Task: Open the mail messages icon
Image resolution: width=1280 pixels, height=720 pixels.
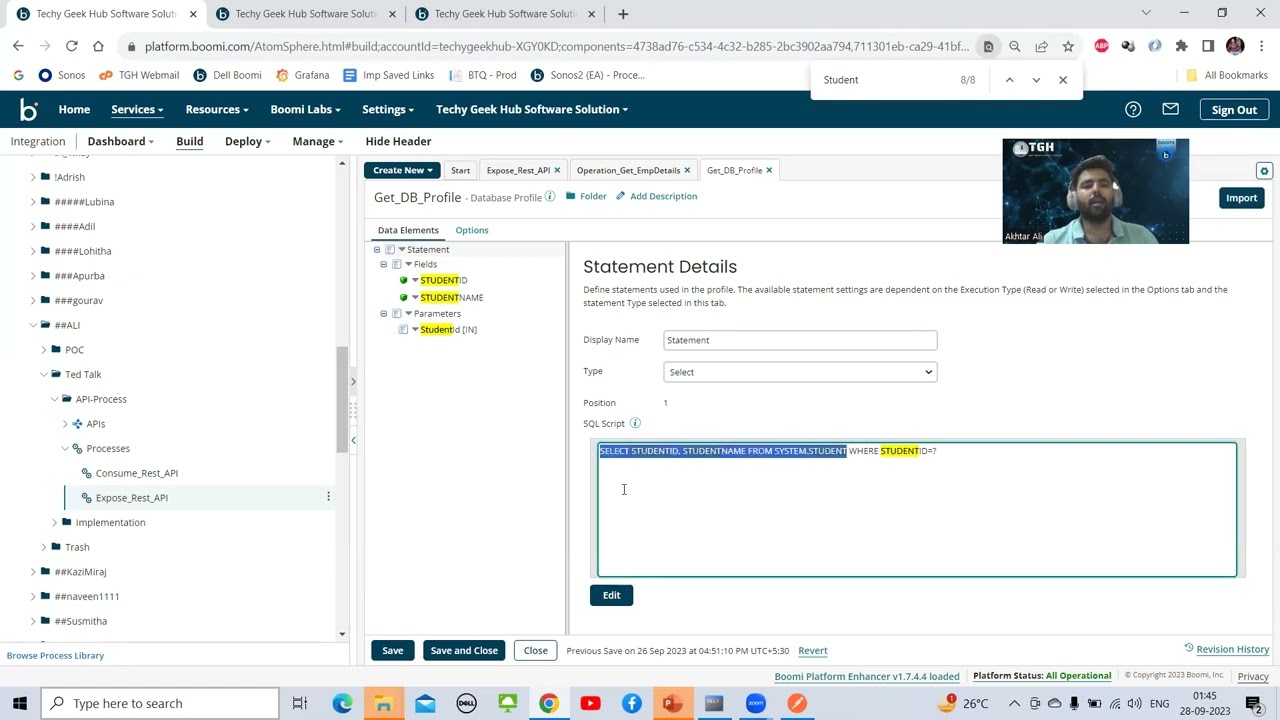Action: point(1170,109)
